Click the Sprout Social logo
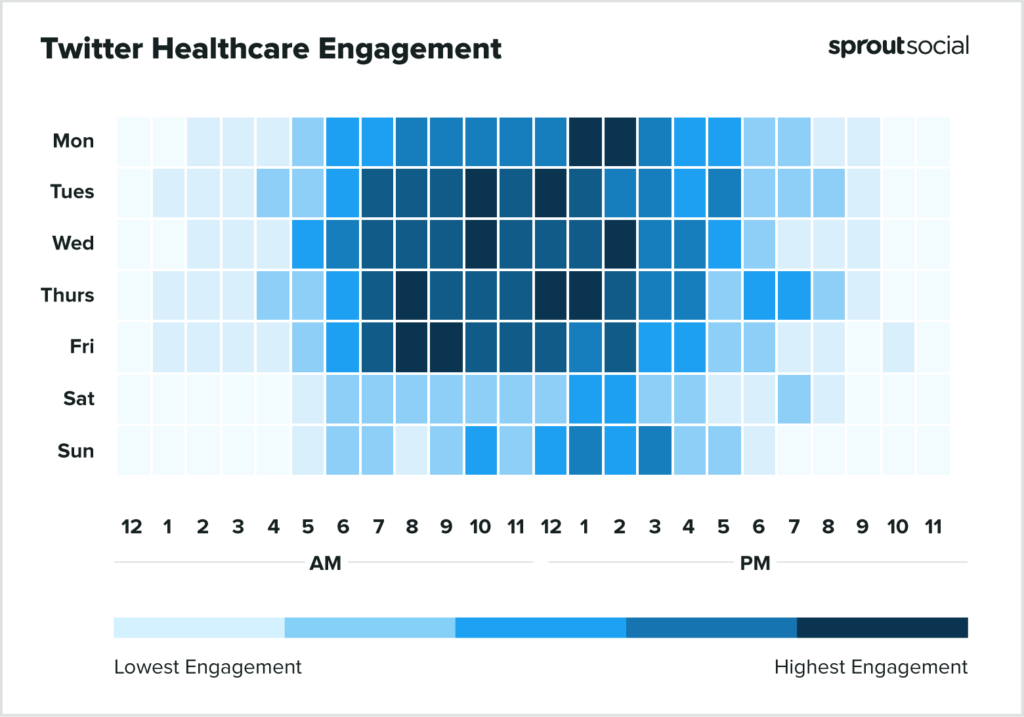The height and width of the screenshot is (717, 1024). tap(898, 46)
